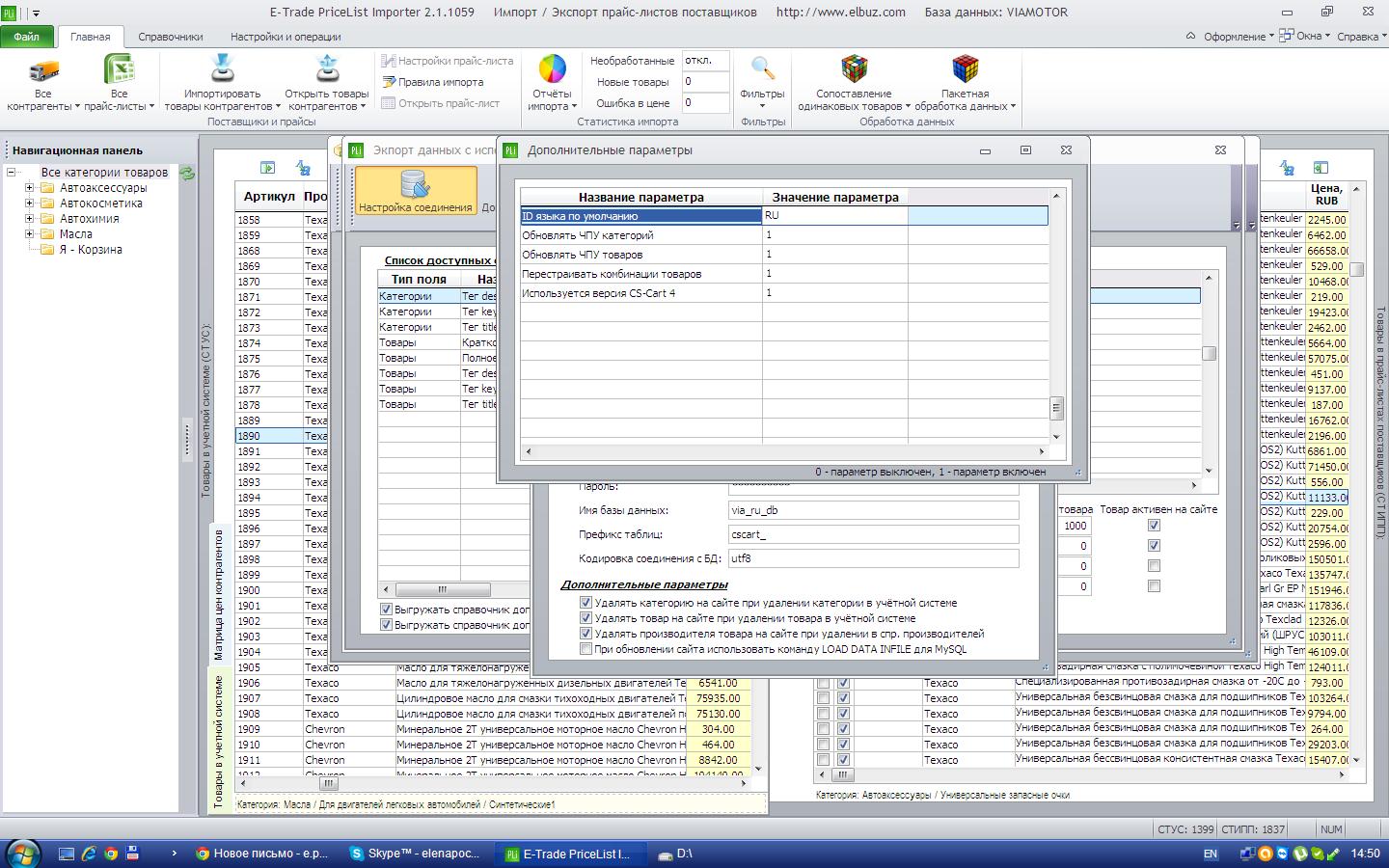The image size is (1389, 868).
Task: Click the 'Тип поля' column header
Action: click(x=419, y=279)
